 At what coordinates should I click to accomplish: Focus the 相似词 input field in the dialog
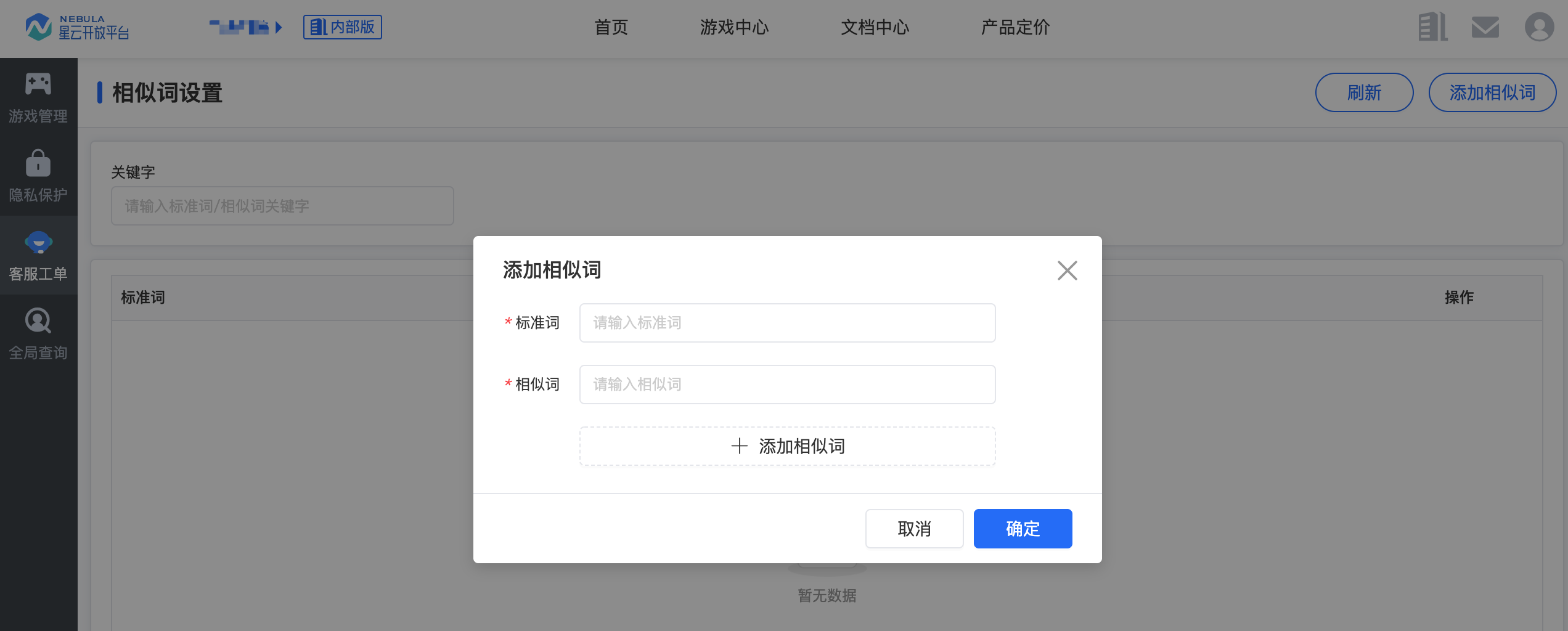point(788,385)
